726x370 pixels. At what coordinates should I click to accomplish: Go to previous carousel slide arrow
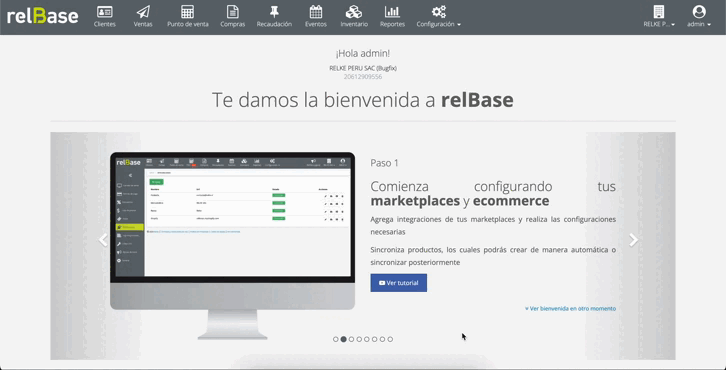coord(103,240)
